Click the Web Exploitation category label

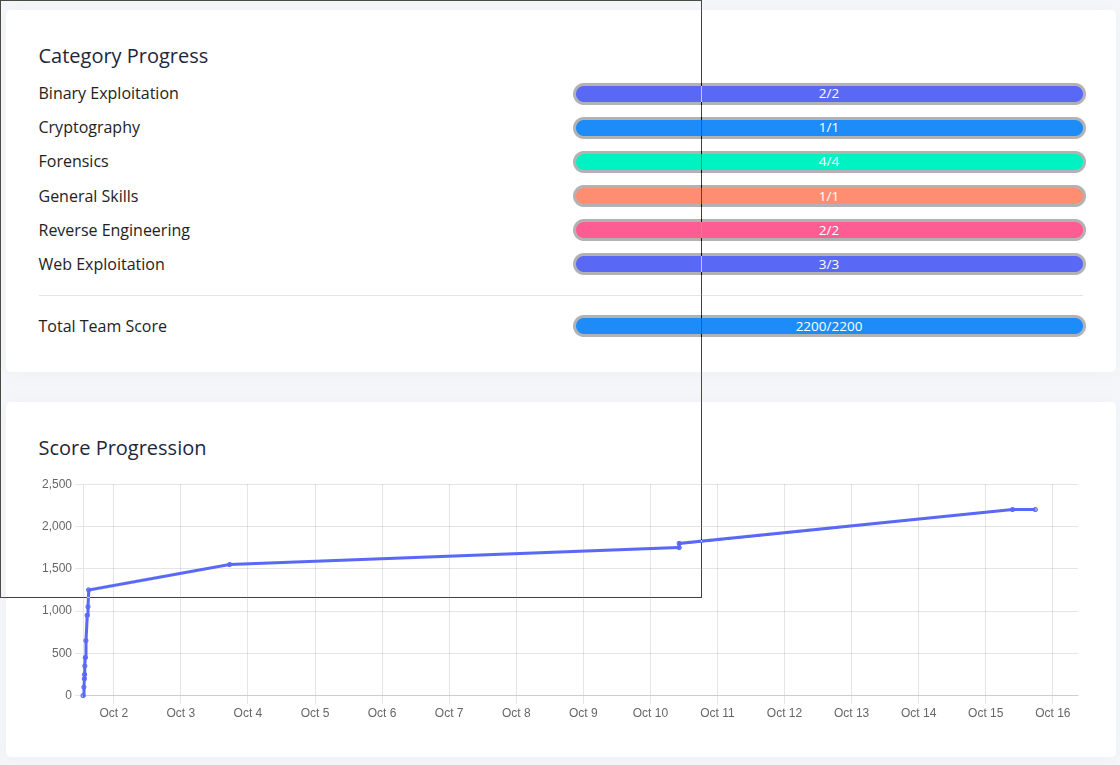101,264
